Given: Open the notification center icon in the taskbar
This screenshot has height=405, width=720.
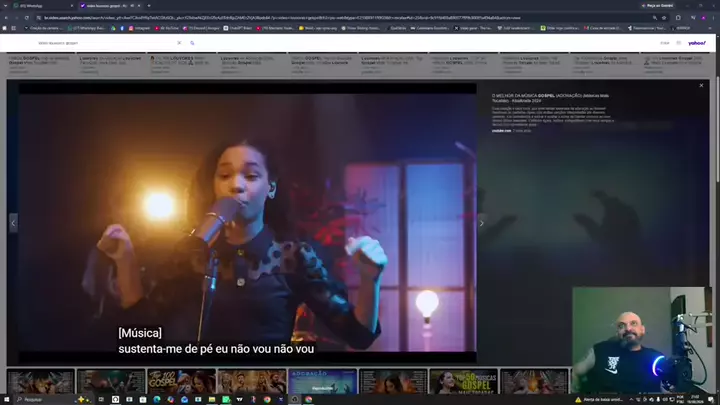Looking at the screenshot, I should point(711,399).
